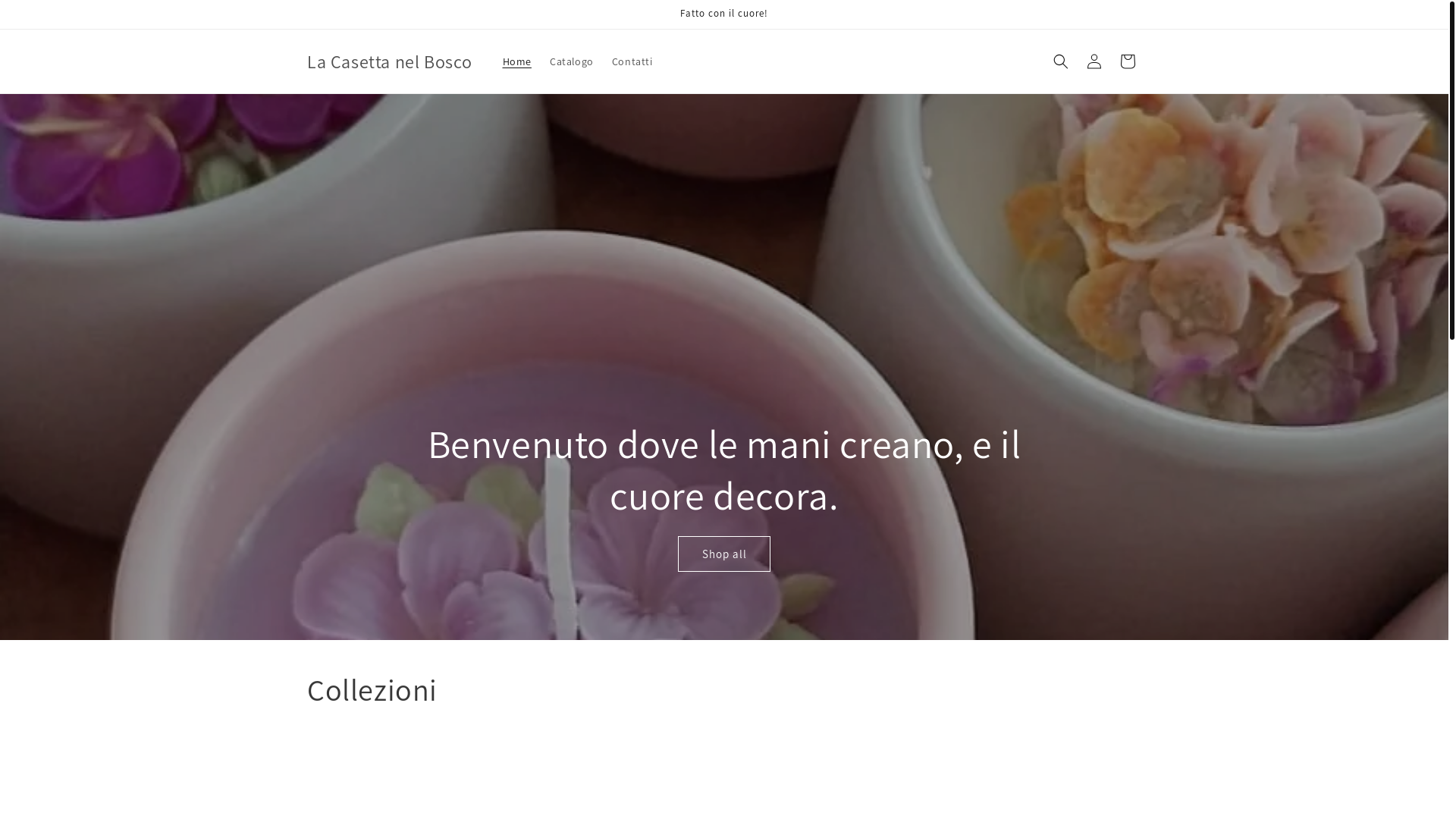Image resolution: width=1456 pixels, height=819 pixels.
Task: Open the shopping cart icon
Action: tap(1127, 61)
